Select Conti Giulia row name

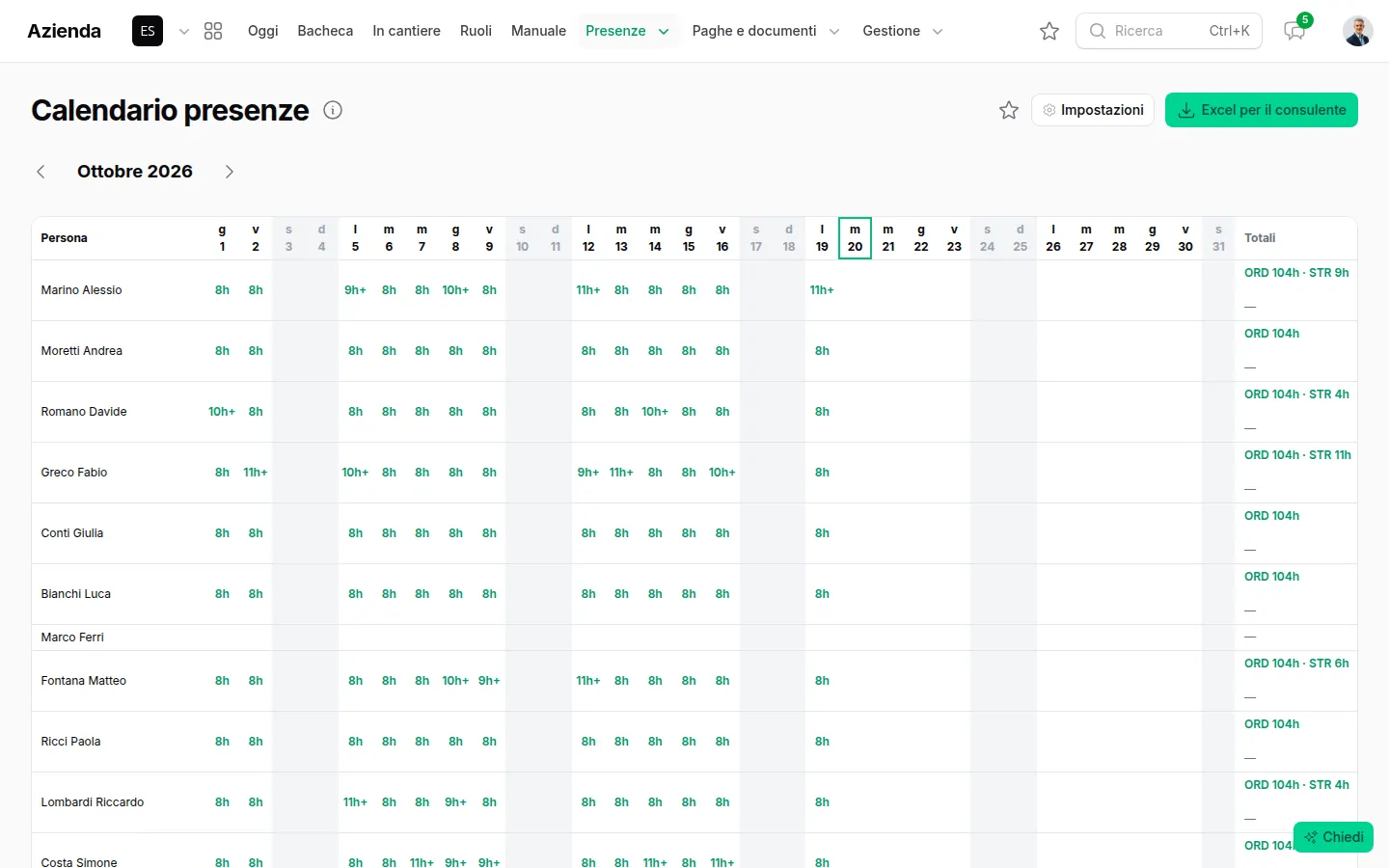[x=71, y=533]
